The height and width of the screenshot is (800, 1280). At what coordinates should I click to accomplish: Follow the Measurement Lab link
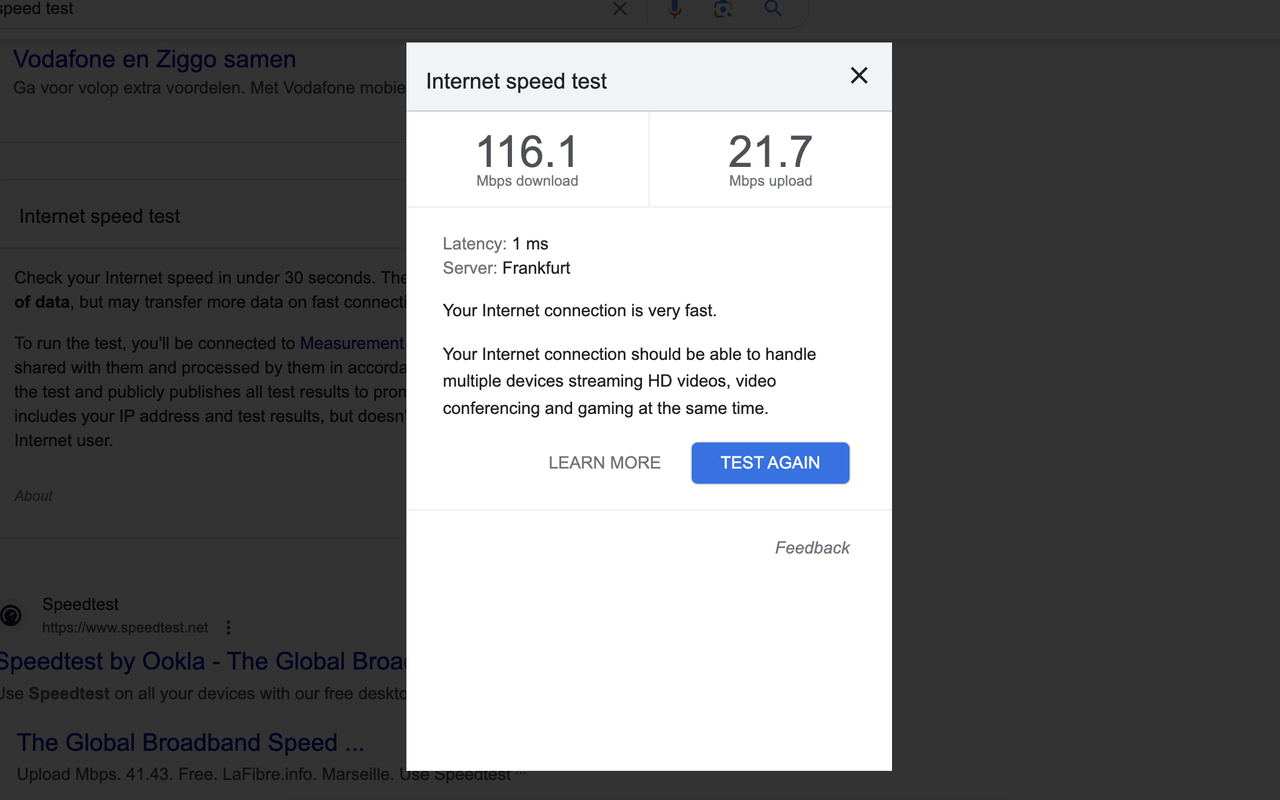[x=352, y=343]
